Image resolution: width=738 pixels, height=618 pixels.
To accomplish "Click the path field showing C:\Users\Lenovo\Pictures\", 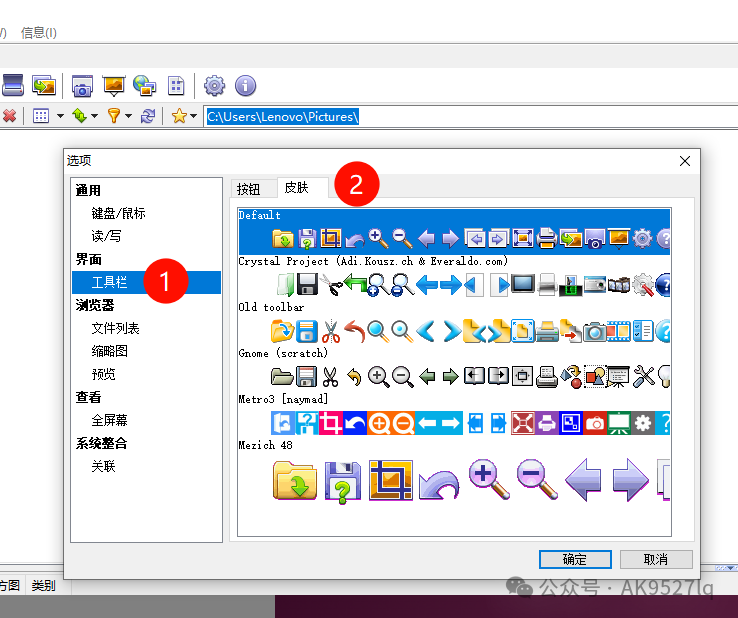I will 471,117.
